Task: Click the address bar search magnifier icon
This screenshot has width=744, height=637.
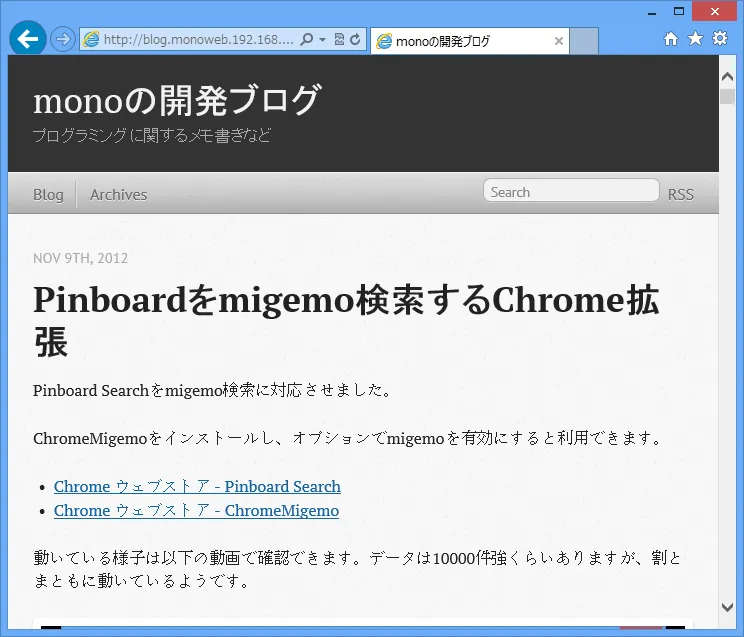Action: [x=307, y=40]
